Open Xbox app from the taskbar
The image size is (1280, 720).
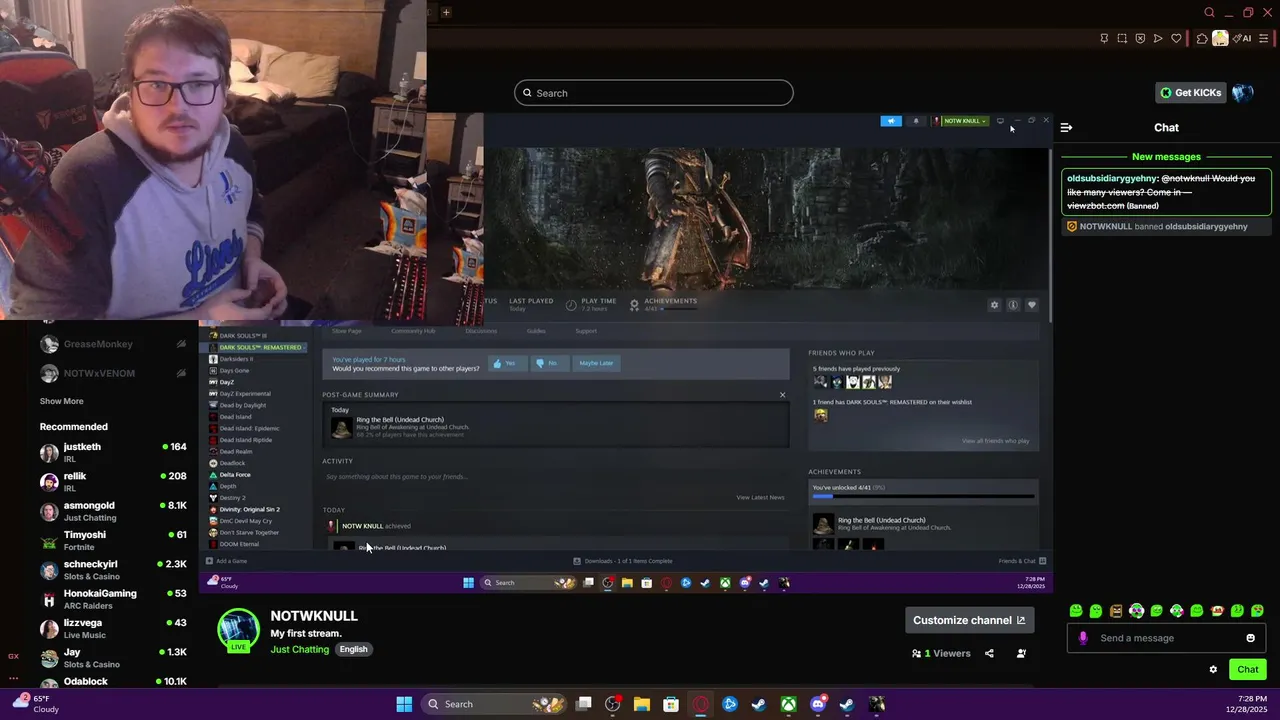[789, 704]
